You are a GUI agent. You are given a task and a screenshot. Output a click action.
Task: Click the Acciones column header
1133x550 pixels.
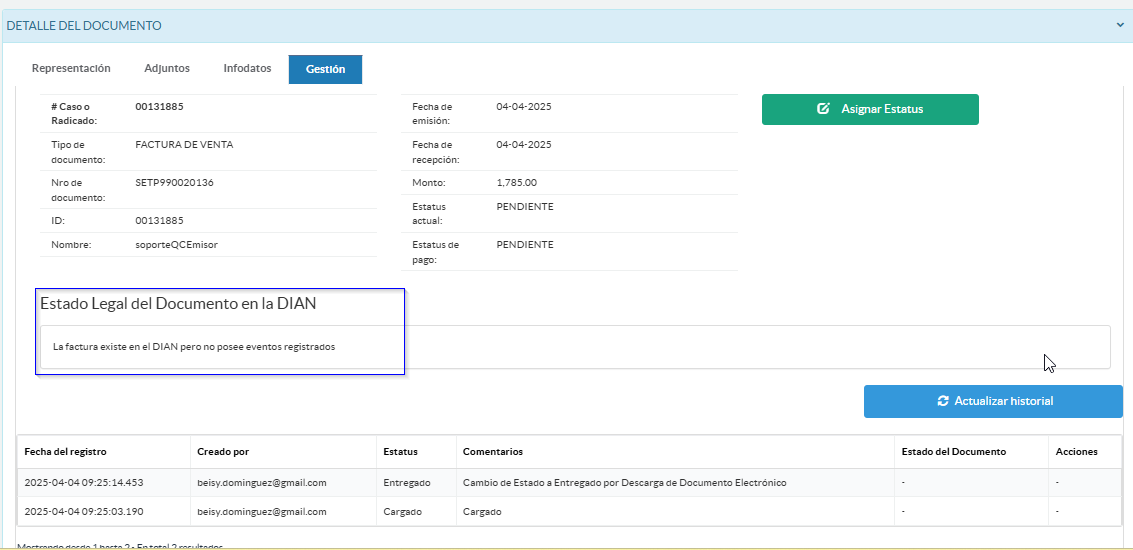pos(1076,452)
